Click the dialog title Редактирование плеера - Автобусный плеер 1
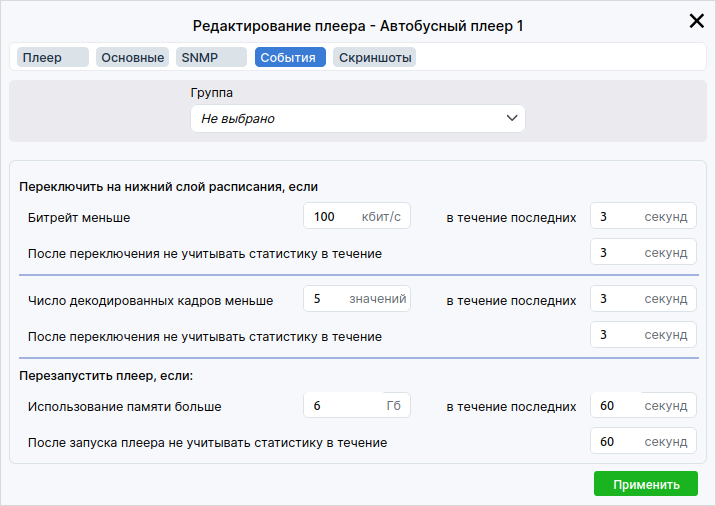The width and height of the screenshot is (716, 506). tap(358, 26)
